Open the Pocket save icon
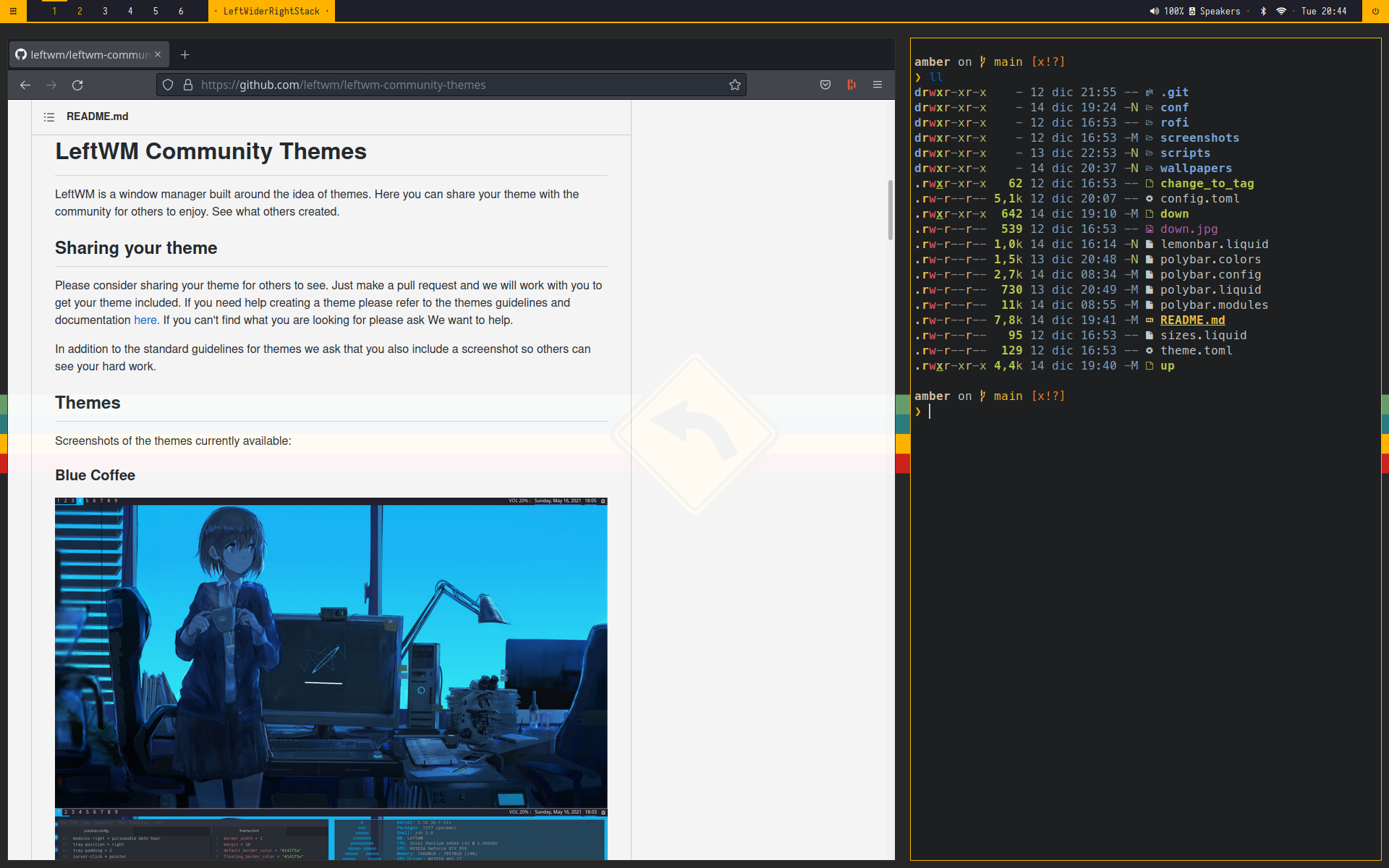This screenshot has height=868, width=1389. (x=825, y=85)
